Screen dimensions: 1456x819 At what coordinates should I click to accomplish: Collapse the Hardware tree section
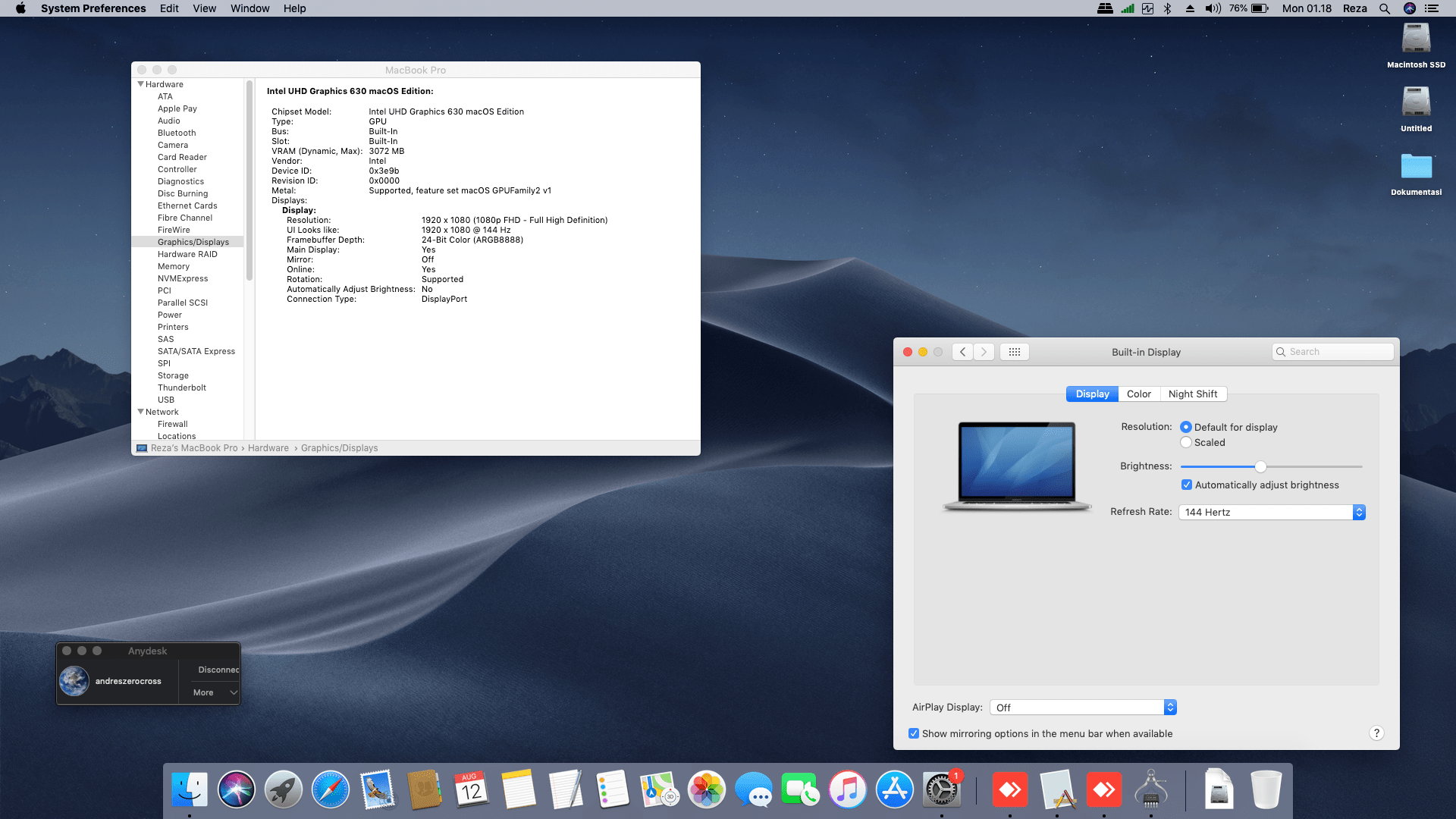click(x=141, y=84)
